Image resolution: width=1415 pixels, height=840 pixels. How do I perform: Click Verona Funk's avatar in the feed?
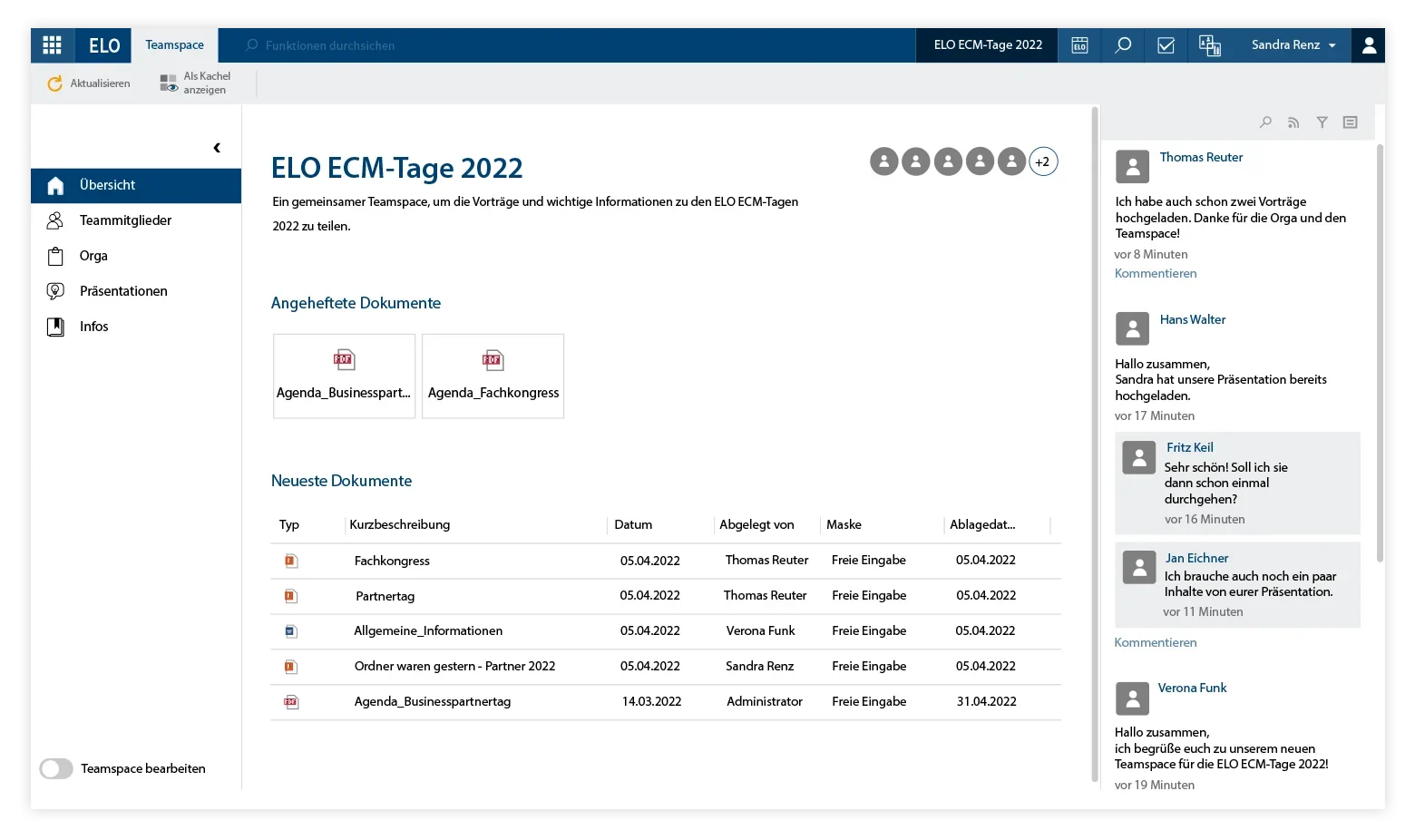point(1132,698)
